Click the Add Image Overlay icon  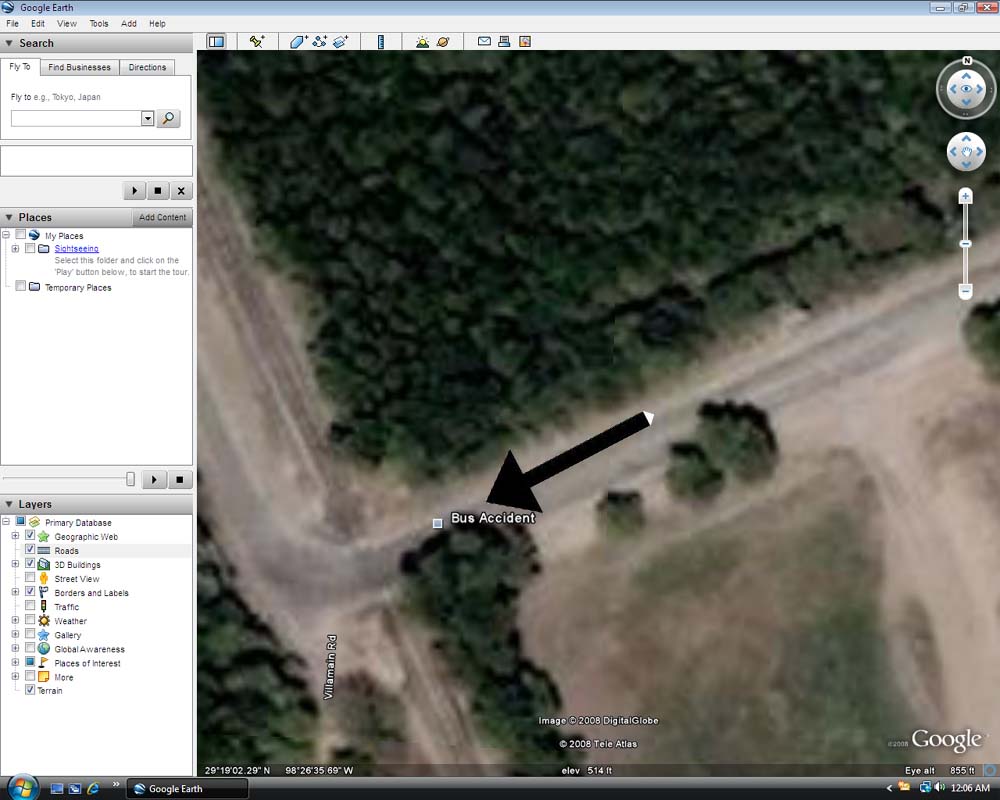click(341, 41)
